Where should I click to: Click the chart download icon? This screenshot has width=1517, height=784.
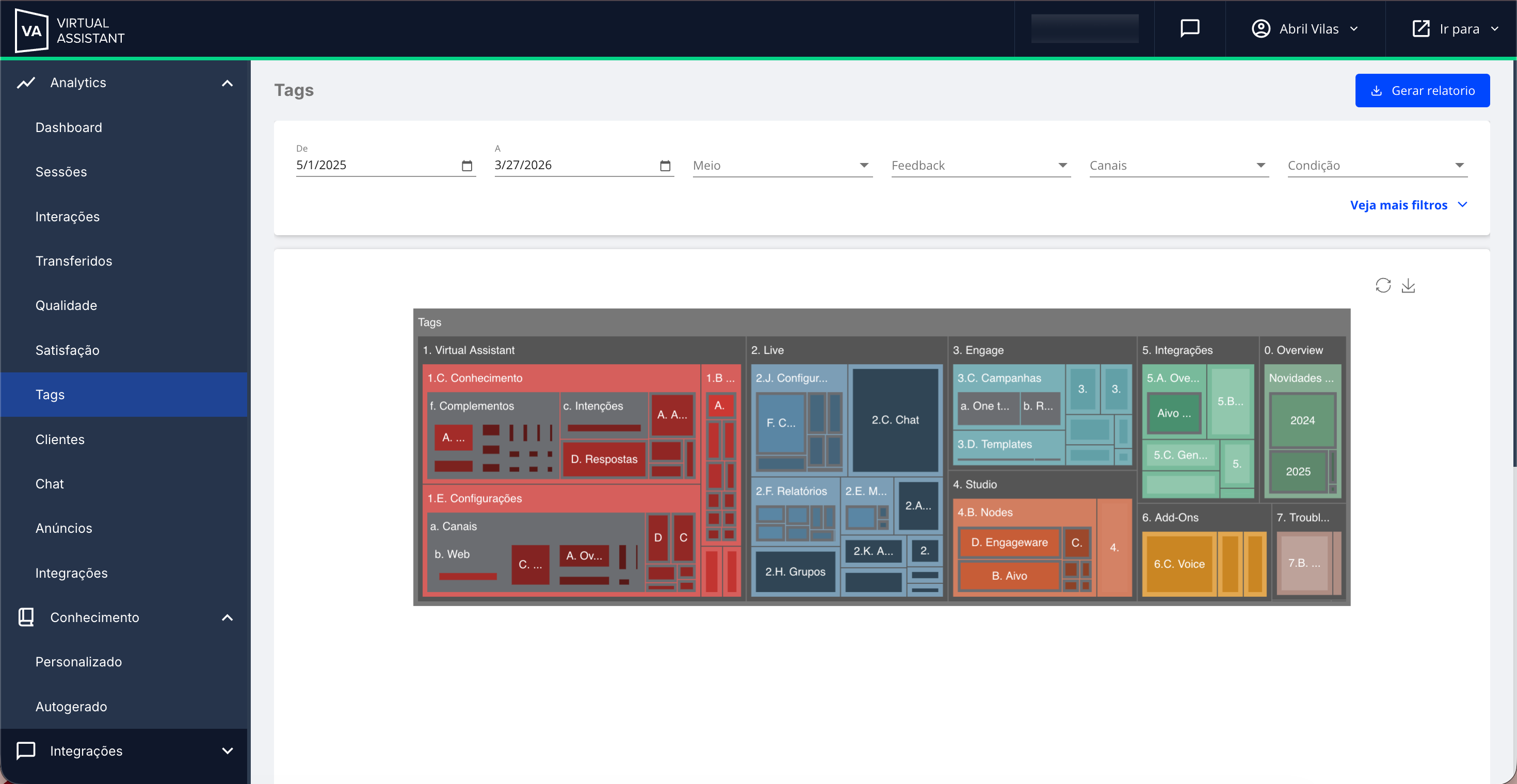click(x=1408, y=285)
